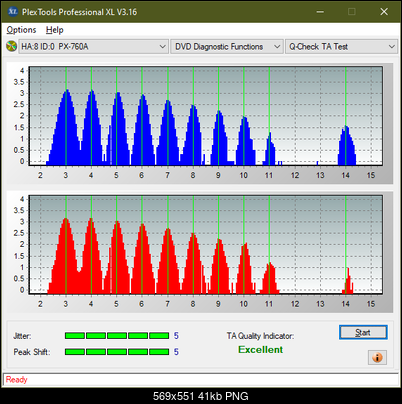Click the red histogram peak at 14

348,281
